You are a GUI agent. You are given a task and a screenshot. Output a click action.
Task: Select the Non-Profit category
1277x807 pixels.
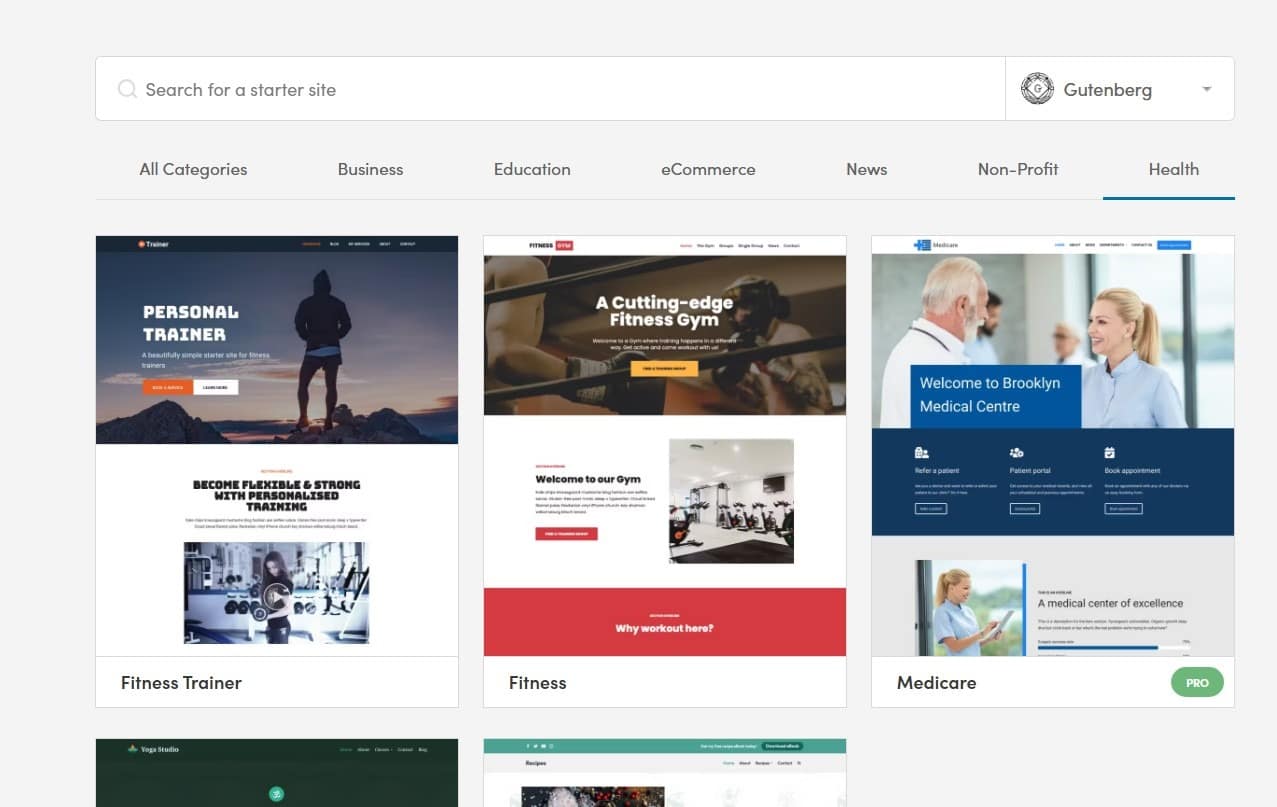click(1017, 169)
